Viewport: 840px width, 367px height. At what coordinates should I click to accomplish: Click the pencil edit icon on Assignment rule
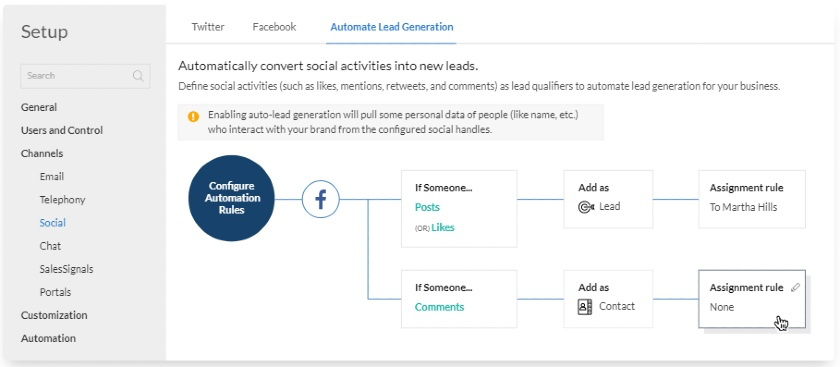[x=796, y=288]
